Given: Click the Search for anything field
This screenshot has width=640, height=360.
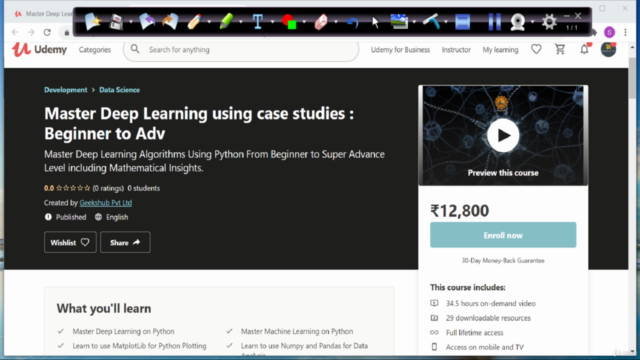Looking at the screenshot, I should point(241,50).
